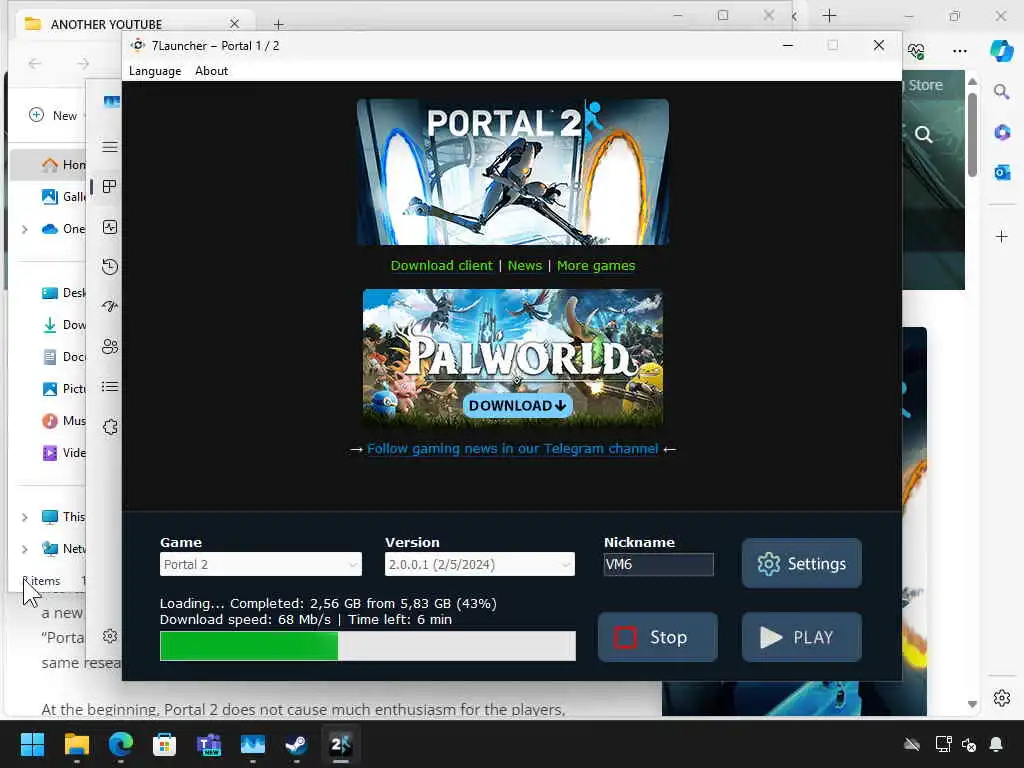Click the Portal 2 banner image
Screen dimensions: 1024x768
coord(513,172)
